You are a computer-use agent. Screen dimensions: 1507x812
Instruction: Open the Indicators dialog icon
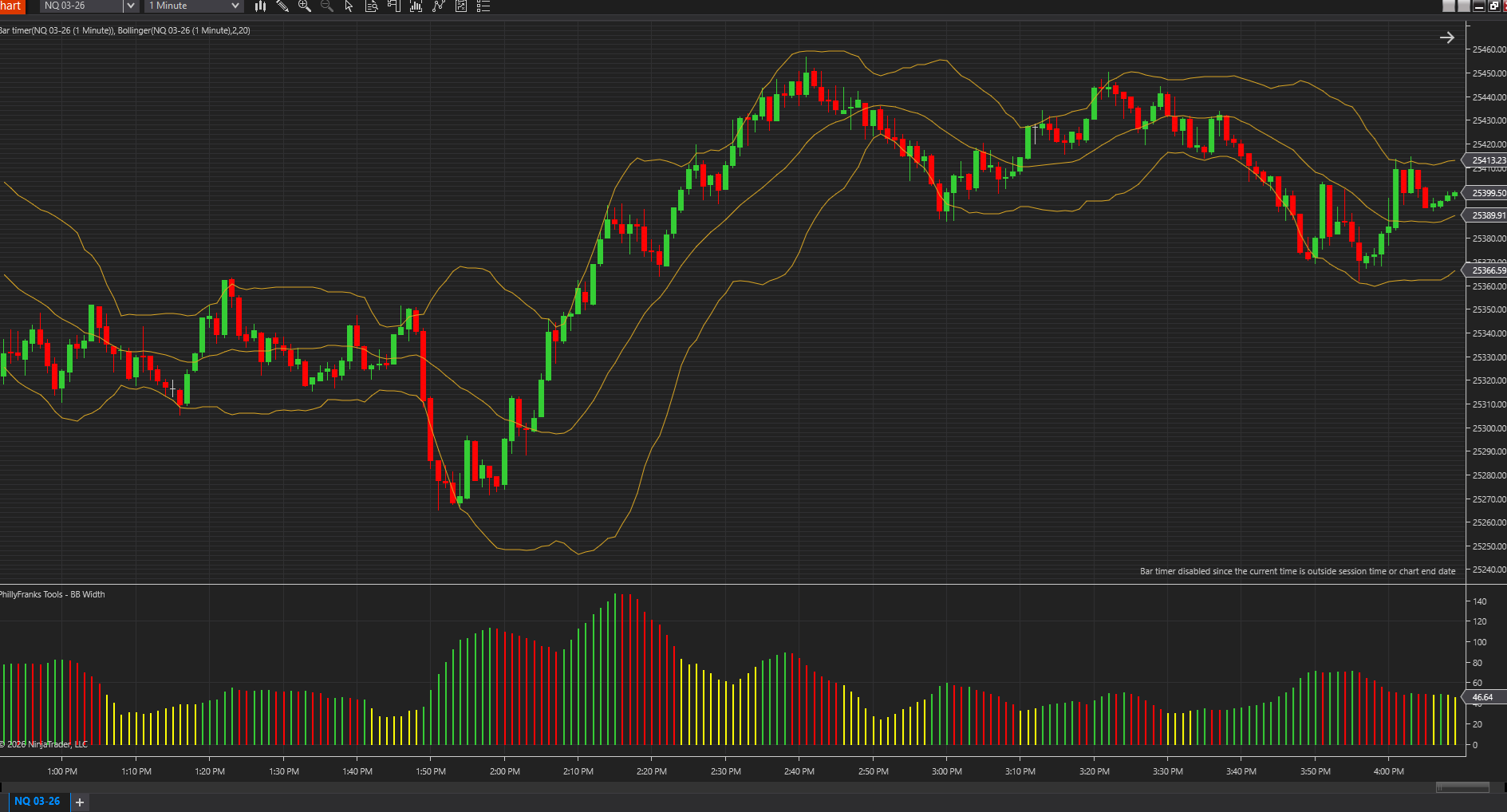(x=416, y=6)
